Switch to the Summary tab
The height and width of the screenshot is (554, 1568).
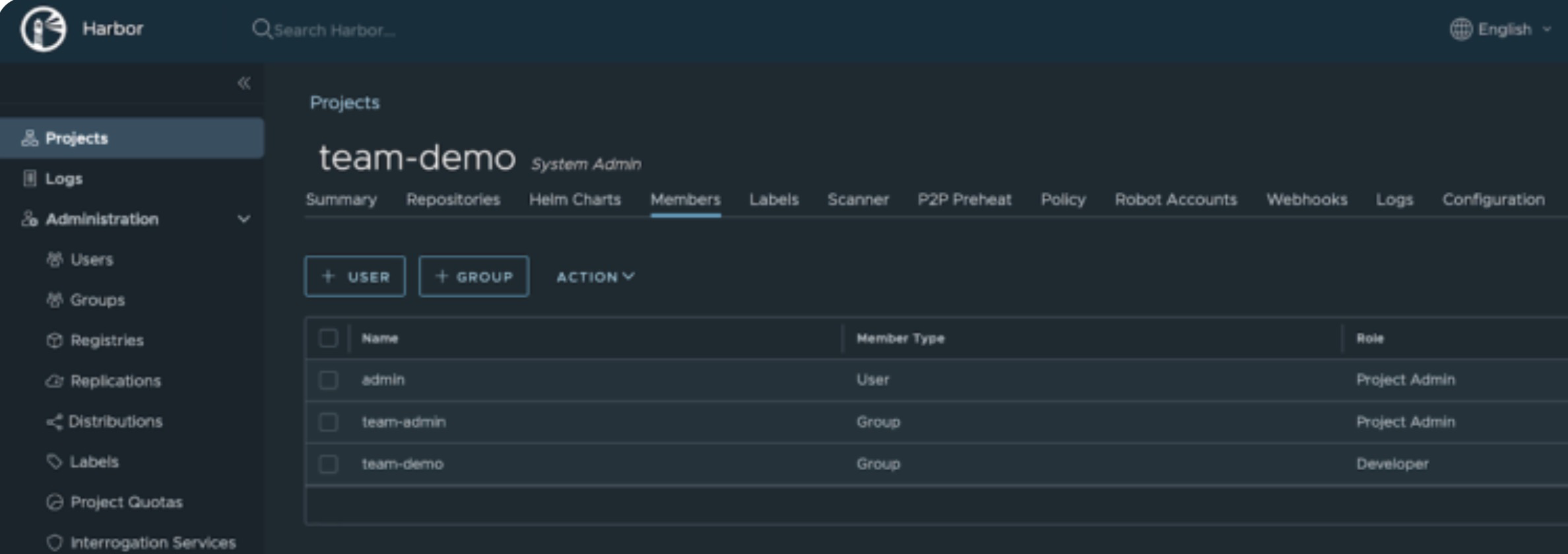341,199
